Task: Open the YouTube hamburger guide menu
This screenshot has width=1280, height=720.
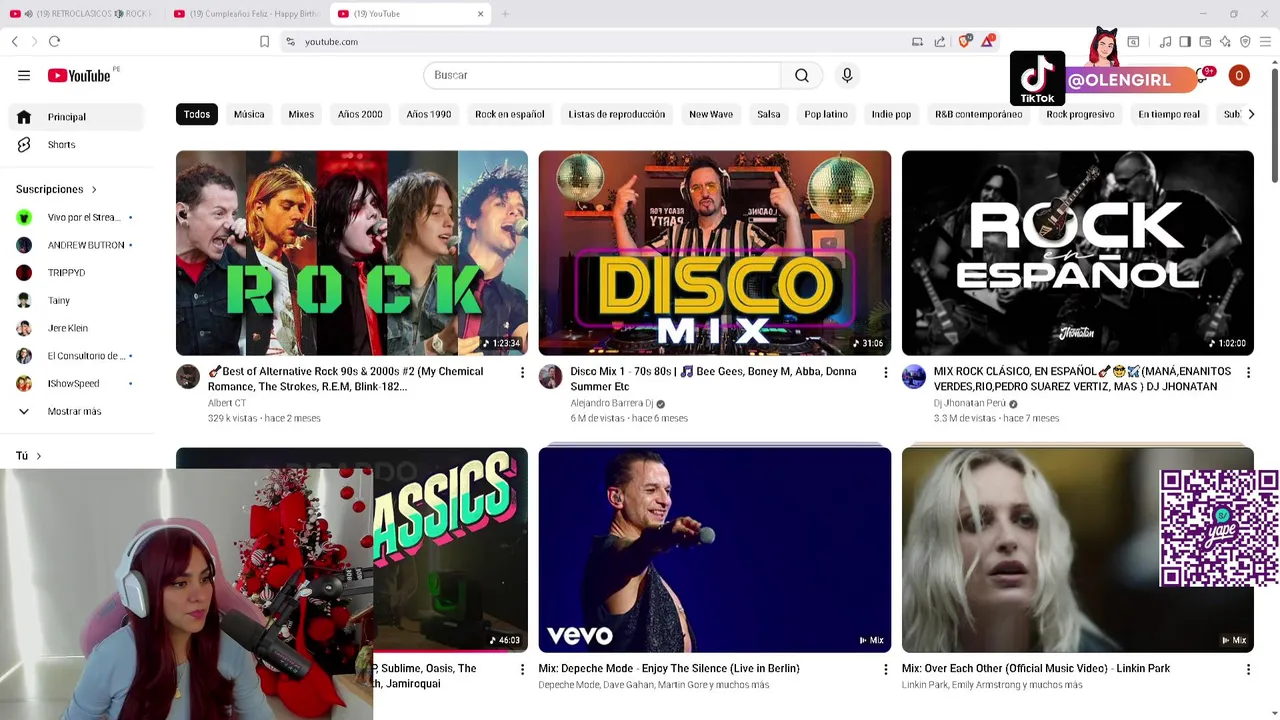Action: point(24,75)
